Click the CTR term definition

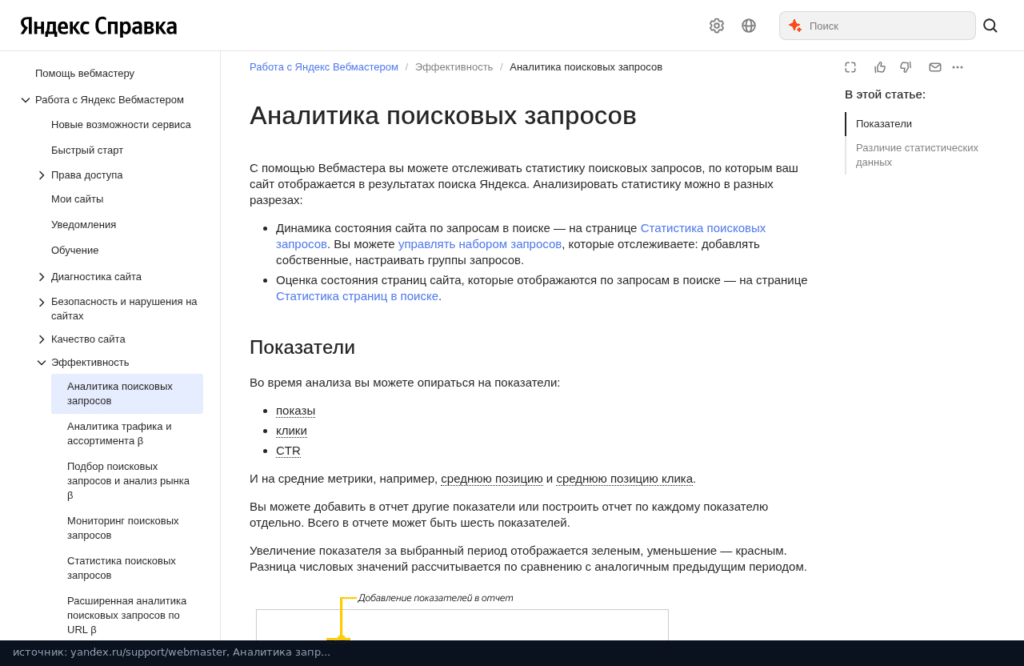coord(288,451)
